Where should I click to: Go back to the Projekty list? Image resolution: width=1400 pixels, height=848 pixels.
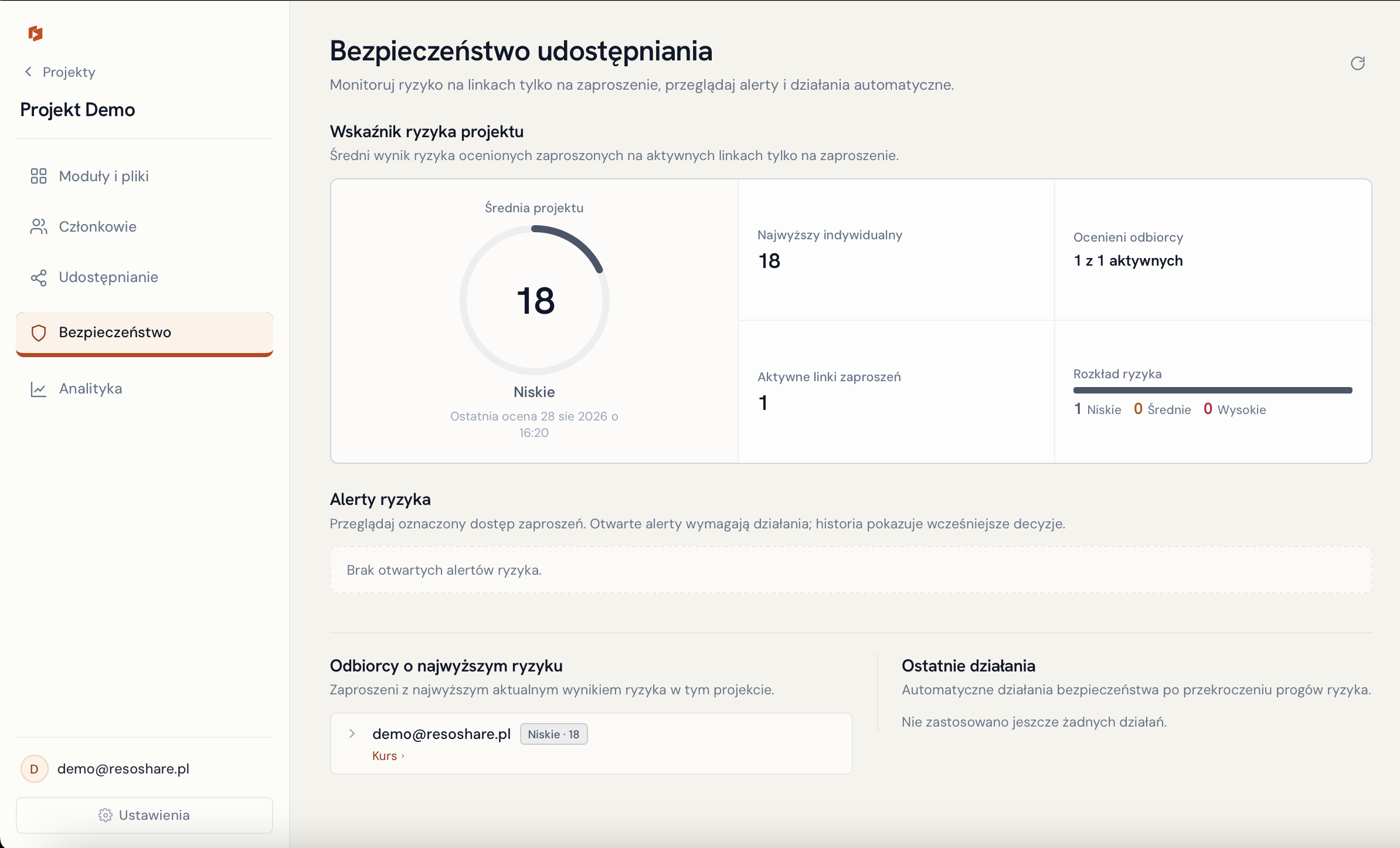pos(60,72)
